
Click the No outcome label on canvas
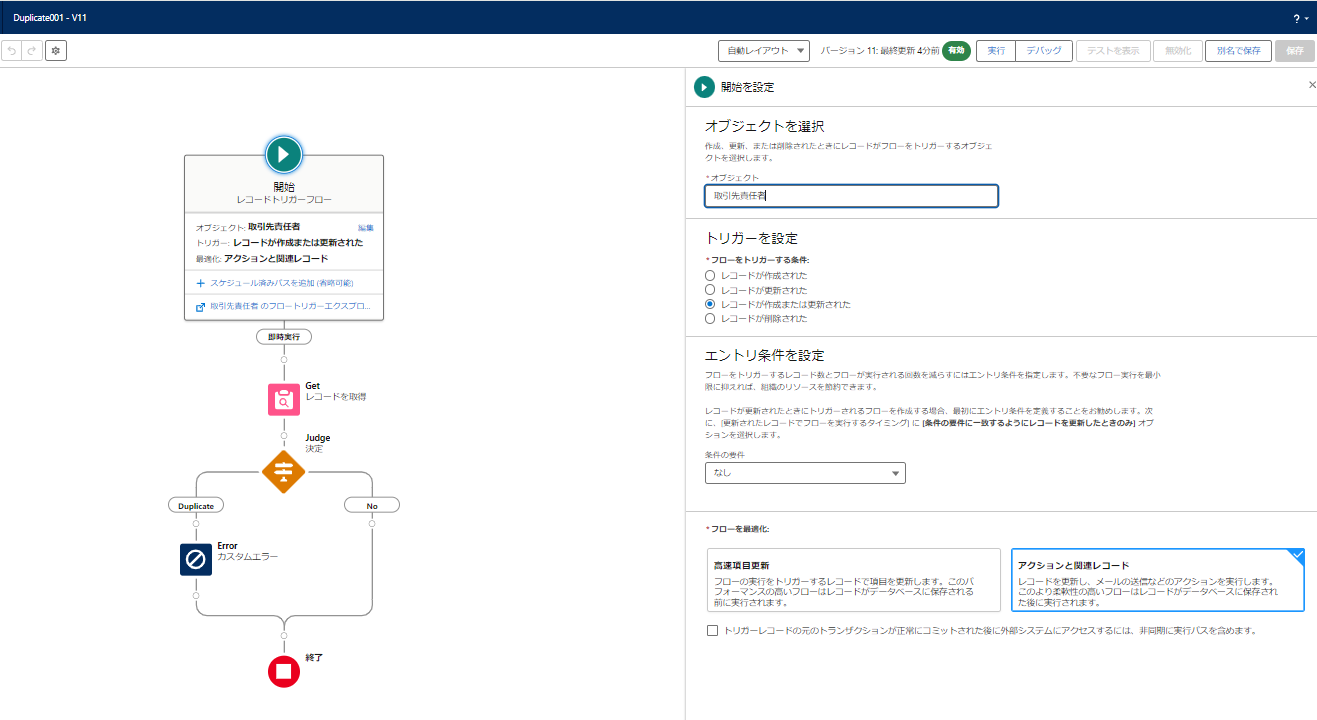click(372, 506)
